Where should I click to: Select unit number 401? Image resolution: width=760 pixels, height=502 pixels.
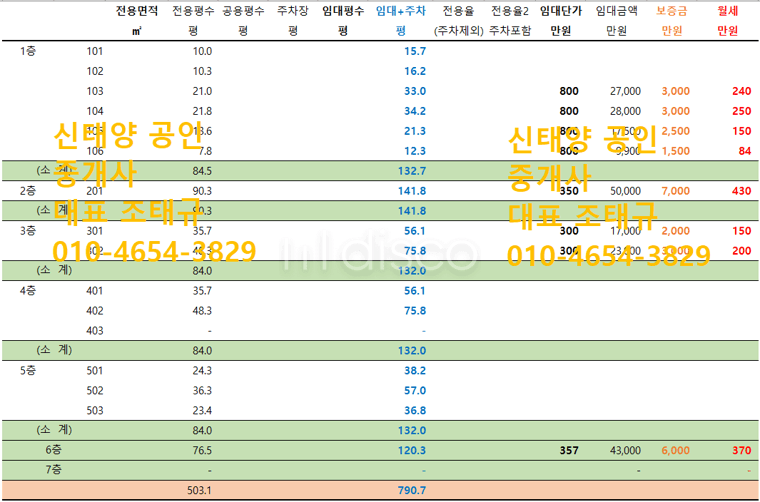95,291
